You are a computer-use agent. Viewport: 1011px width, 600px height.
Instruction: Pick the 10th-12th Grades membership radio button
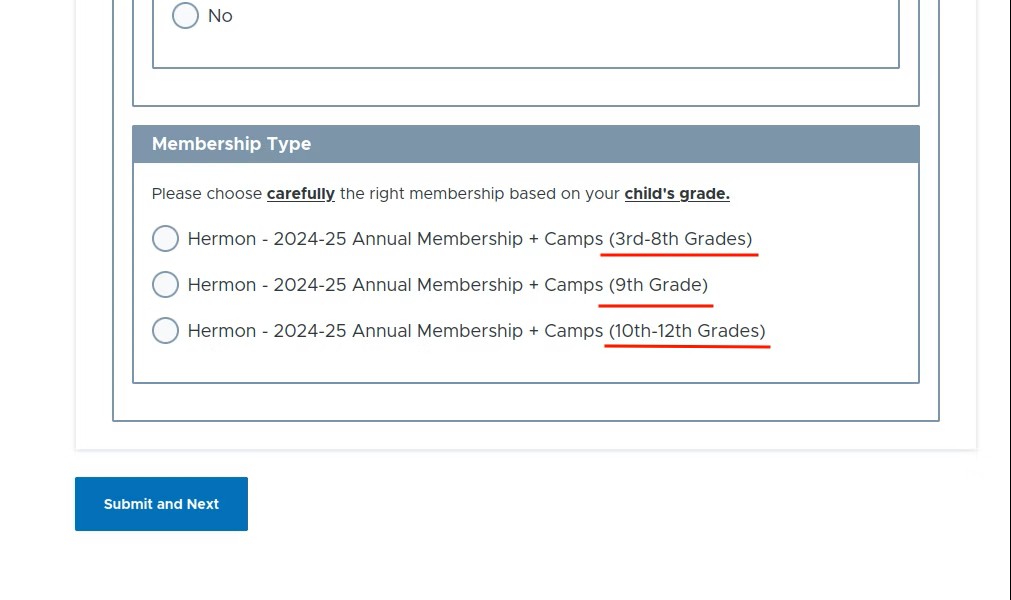tap(165, 331)
